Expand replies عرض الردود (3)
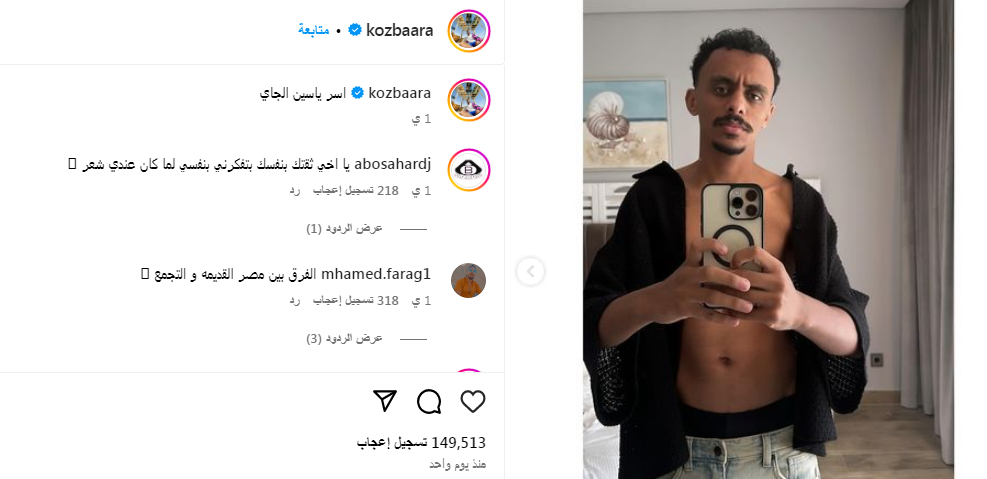Image resolution: width=987 pixels, height=479 pixels. tap(344, 339)
